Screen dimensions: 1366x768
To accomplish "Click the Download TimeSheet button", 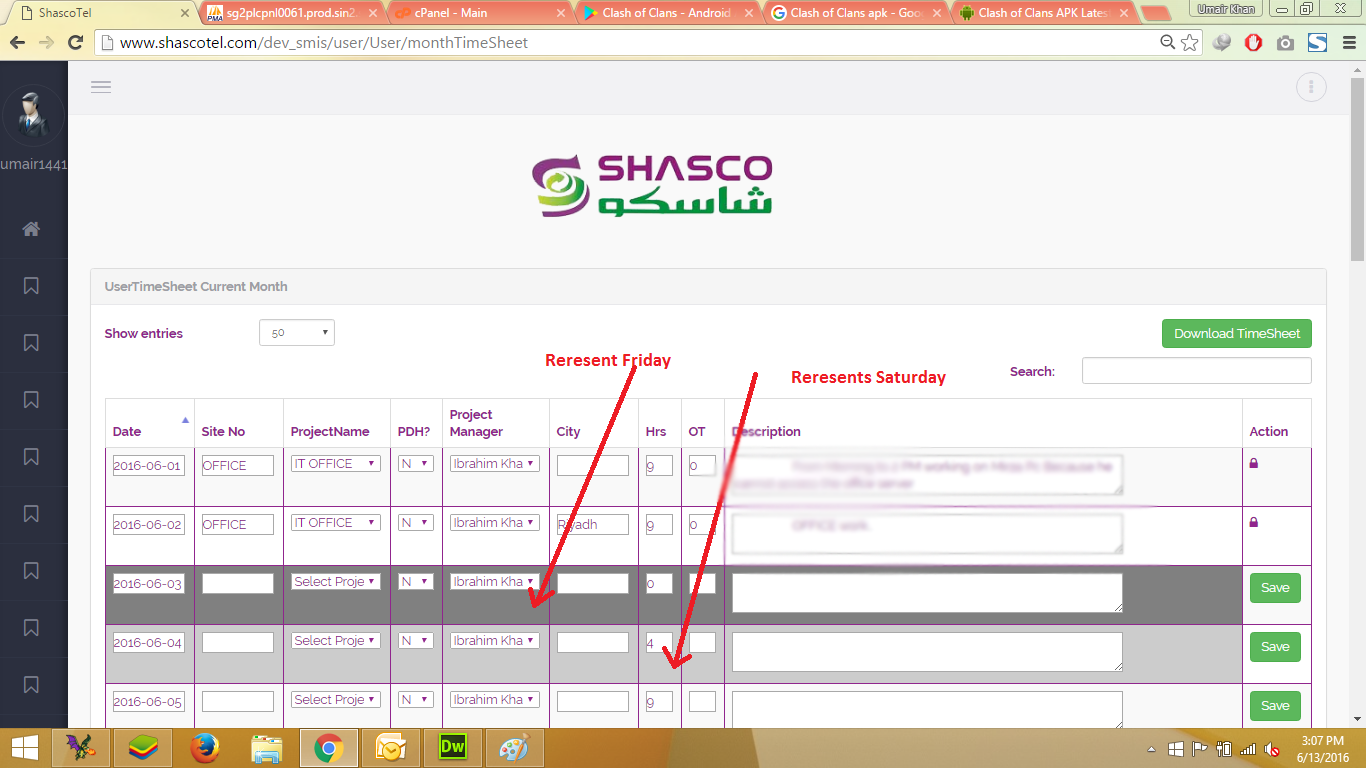I will (x=1236, y=334).
